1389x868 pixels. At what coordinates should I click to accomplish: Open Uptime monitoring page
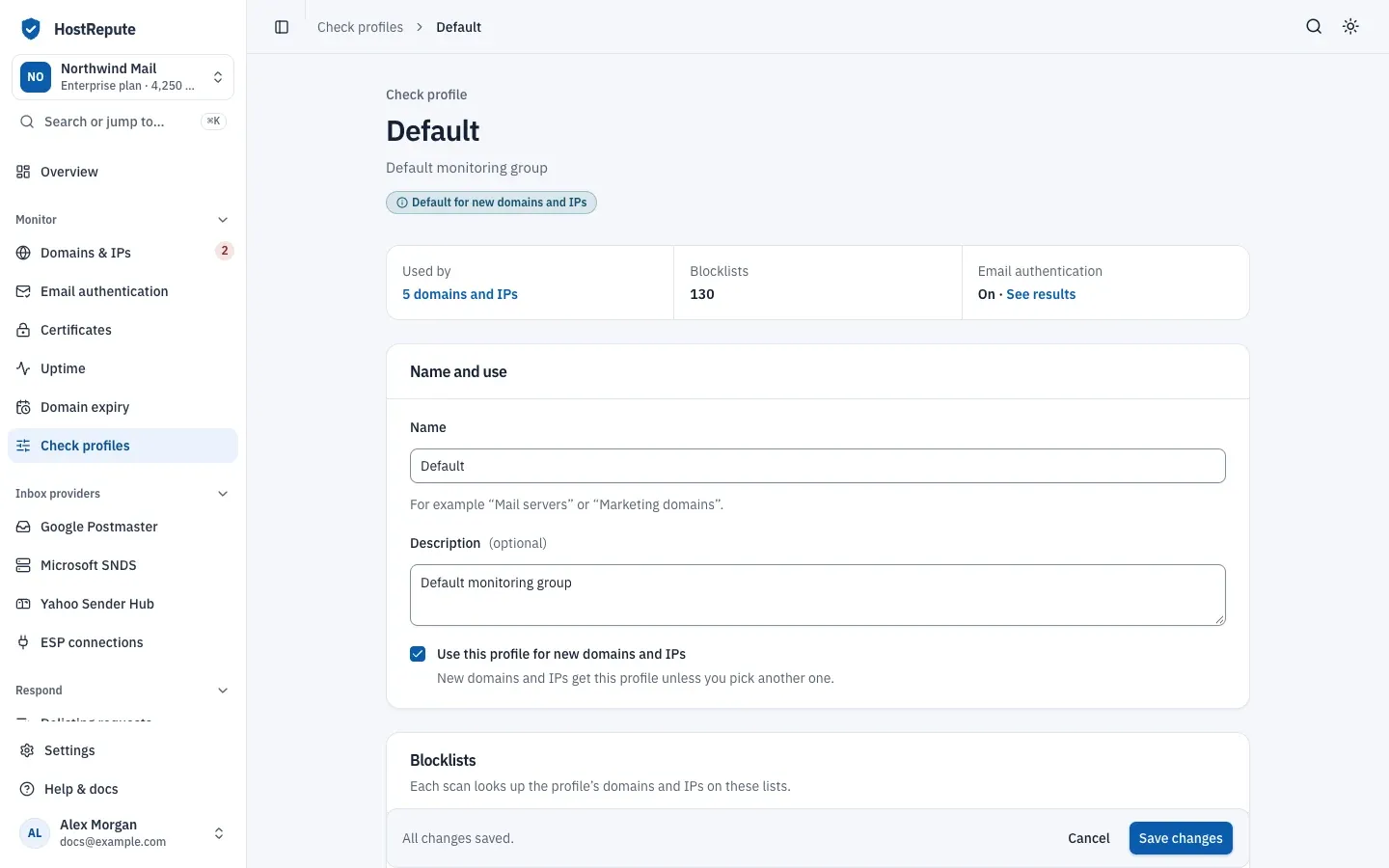(x=123, y=368)
